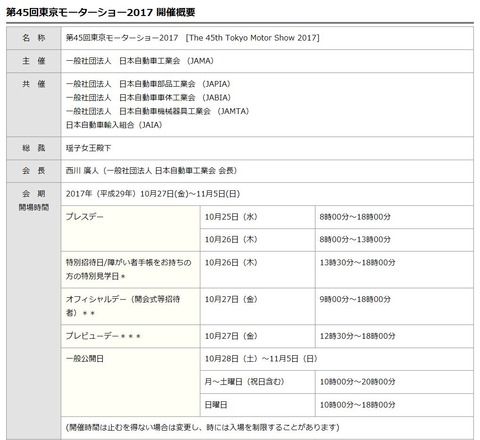The height and width of the screenshot is (440, 480).
Task: Select the 会期 開場時間 header cell
Action: click(x=34, y=311)
